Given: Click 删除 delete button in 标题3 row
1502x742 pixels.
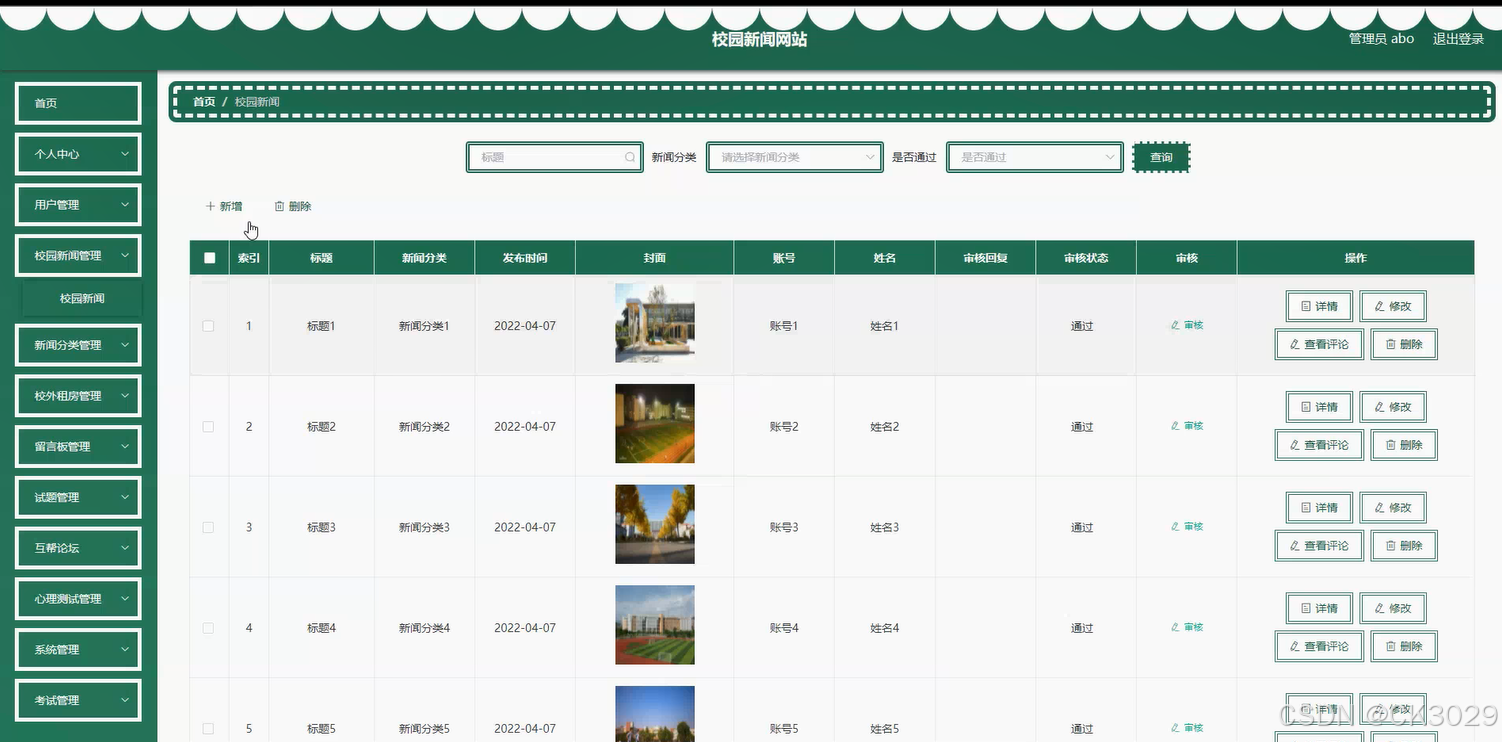Looking at the screenshot, I should (x=1404, y=545).
